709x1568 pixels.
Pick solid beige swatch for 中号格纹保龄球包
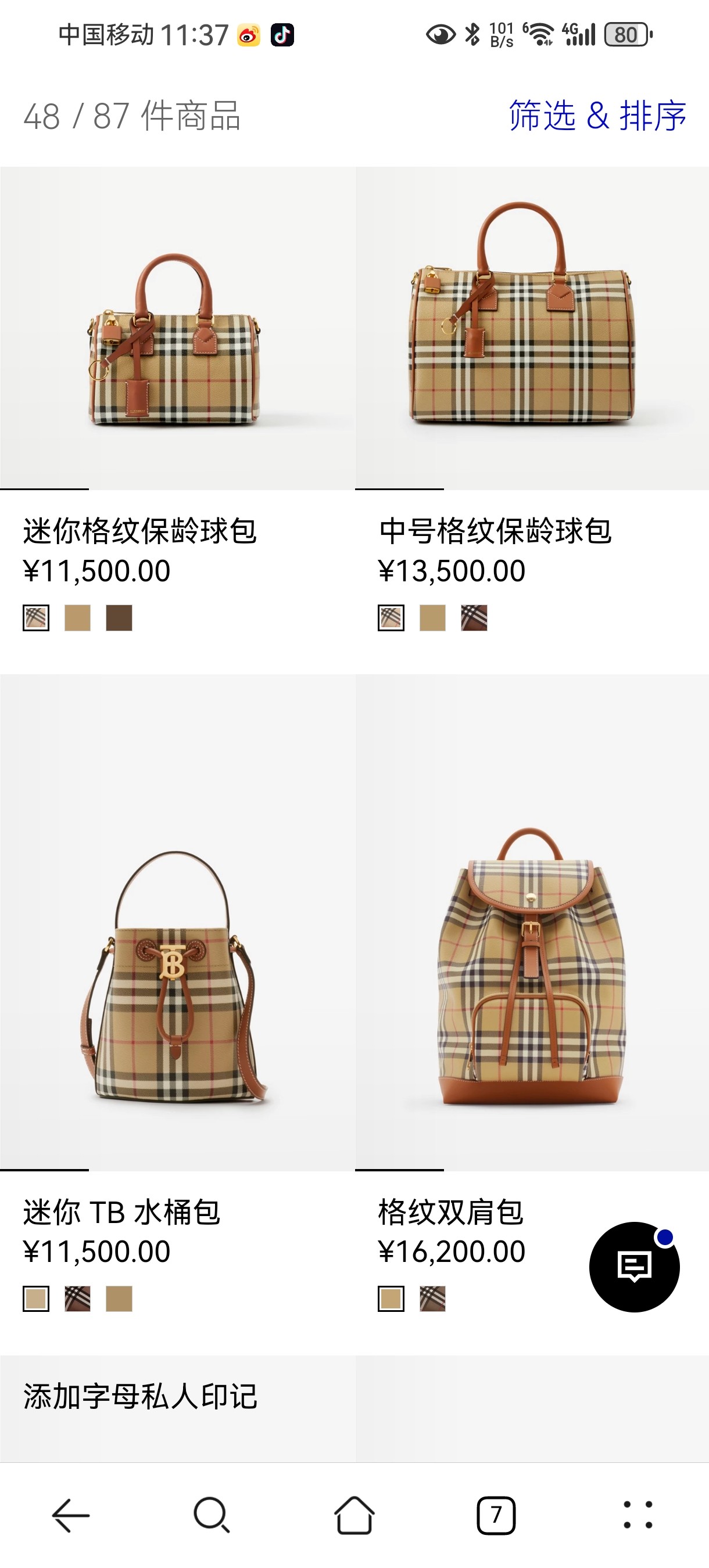(432, 618)
